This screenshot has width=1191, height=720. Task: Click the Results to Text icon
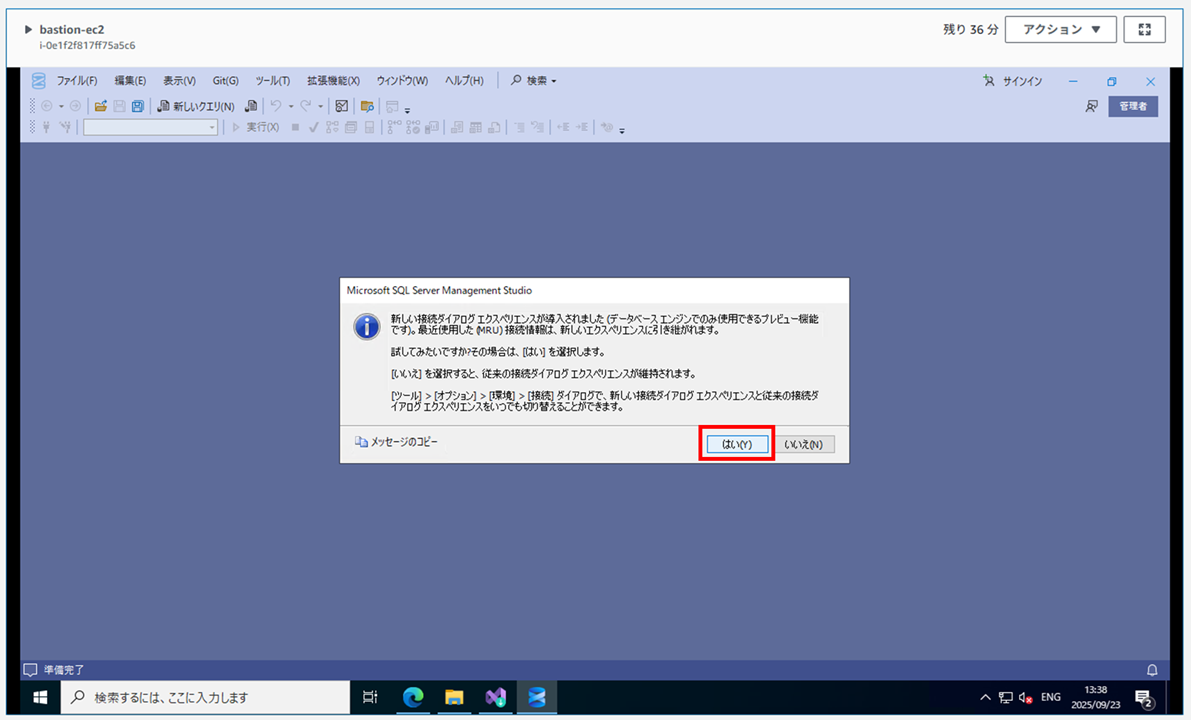pyautogui.click(x=456, y=128)
